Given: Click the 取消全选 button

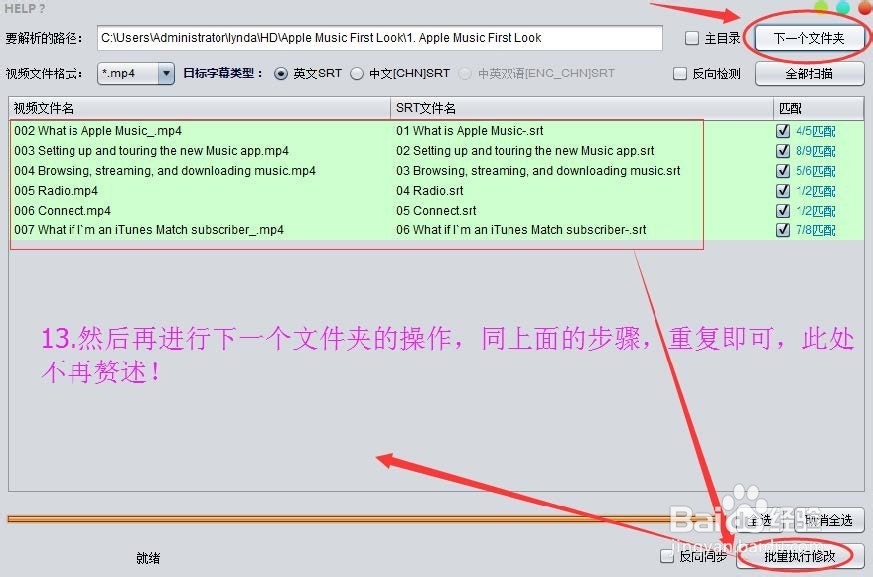Looking at the screenshot, I should (x=828, y=520).
